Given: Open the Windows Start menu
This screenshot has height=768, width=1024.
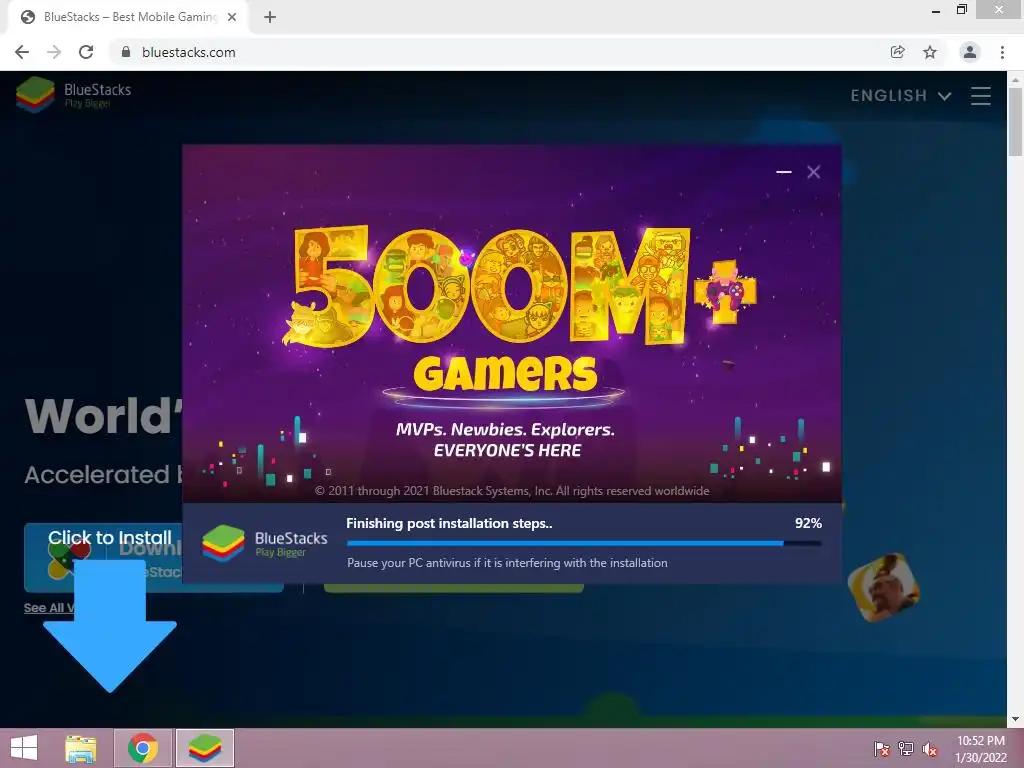Looking at the screenshot, I should [24, 748].
